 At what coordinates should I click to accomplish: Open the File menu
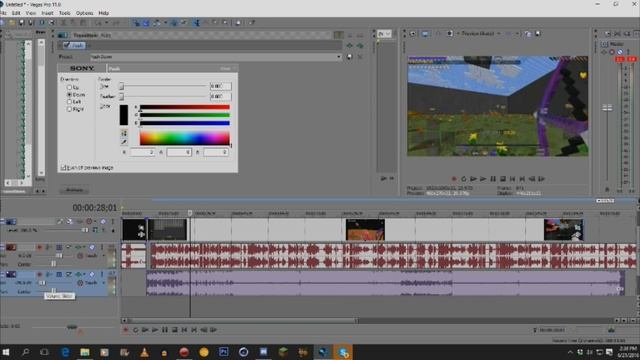2,13
